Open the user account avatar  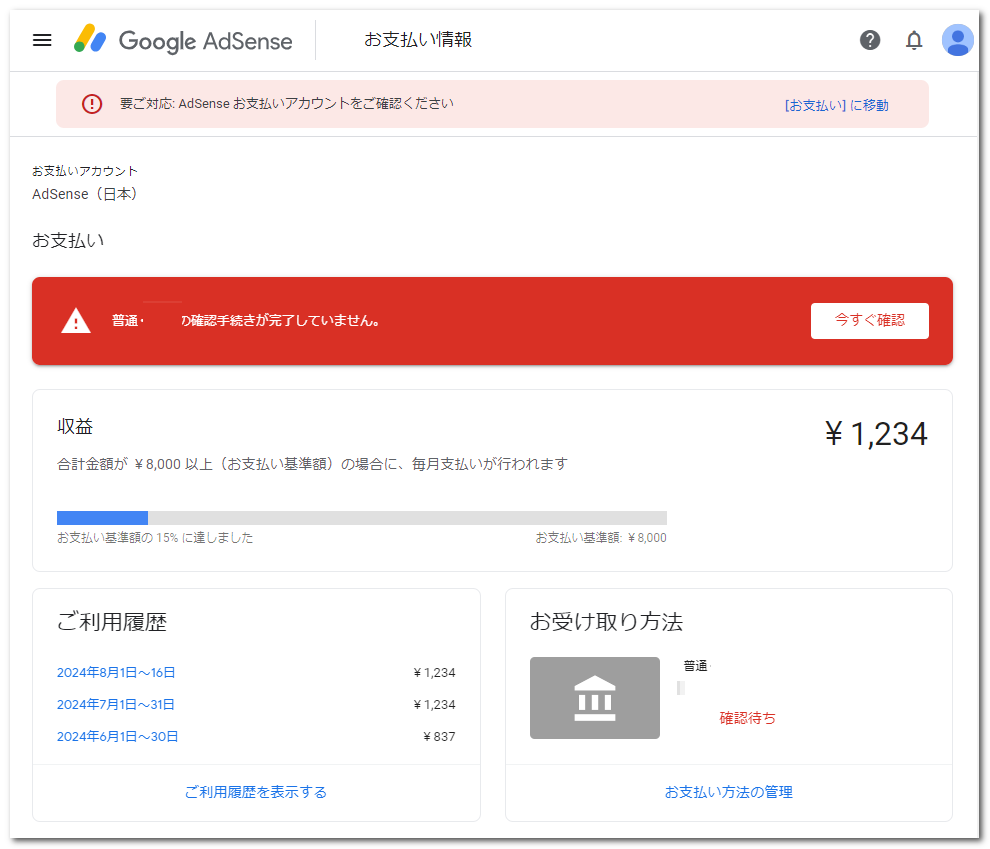[x=957, y=40]
